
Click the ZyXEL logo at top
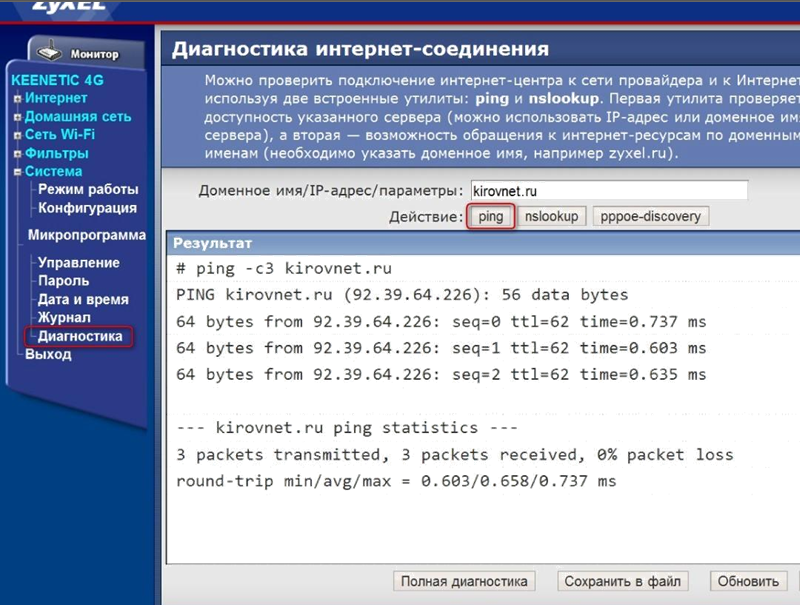pyautogui.click(x=69, y=5)
